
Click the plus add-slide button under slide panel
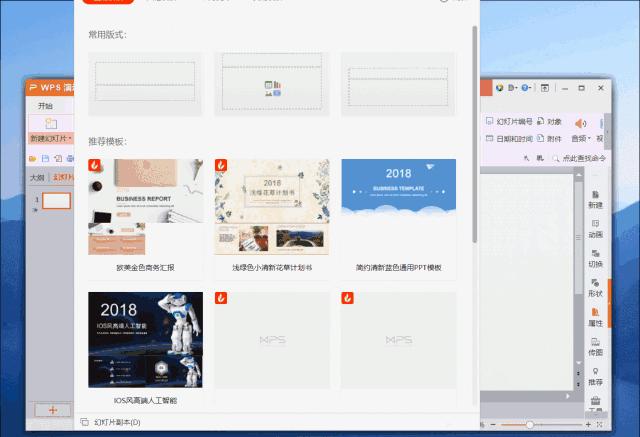[53, 410]
